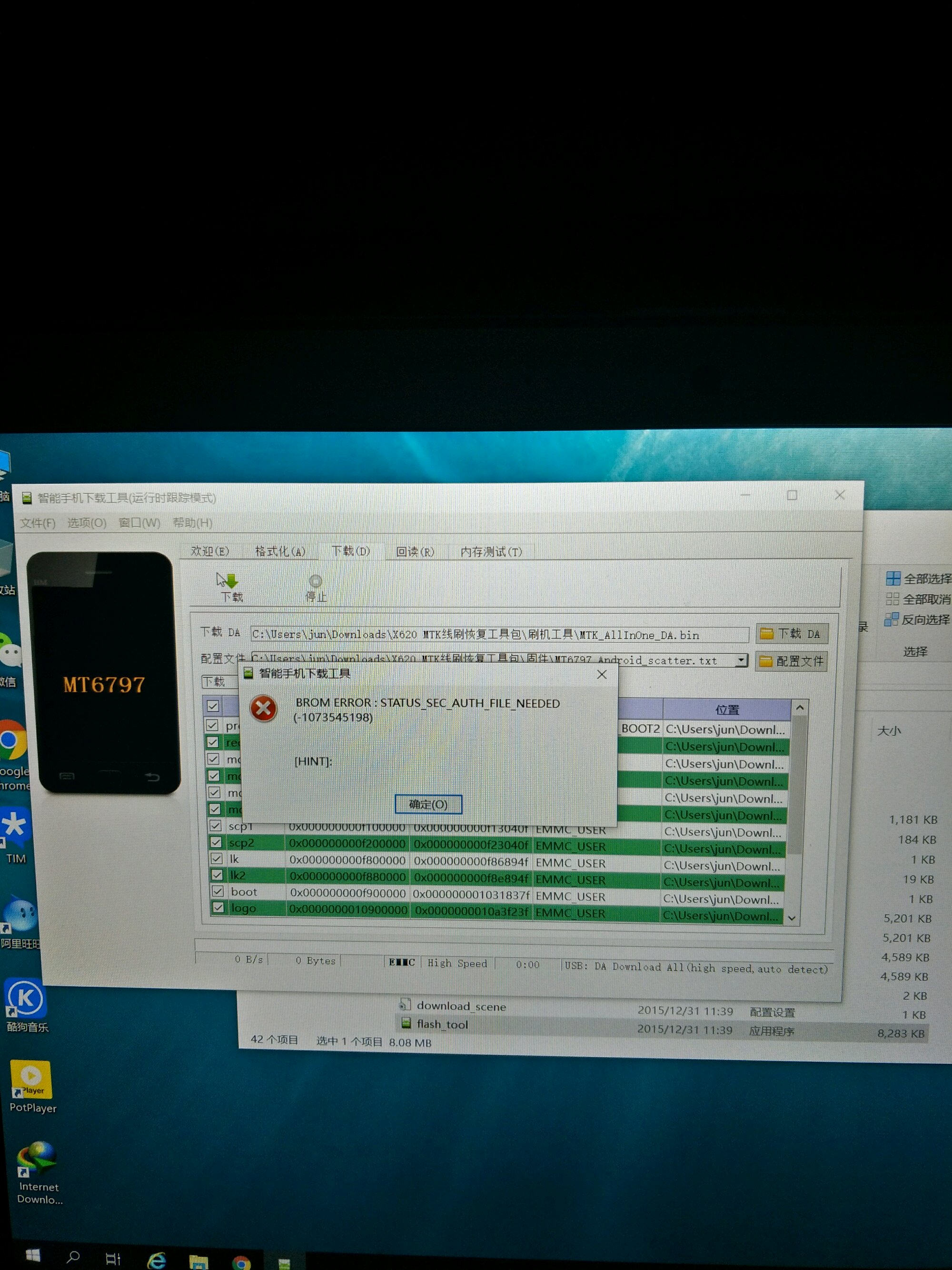Screen dimensions: 952x1270
Task: Uncheck the boot partition checkbox
Action: point(218,891)
